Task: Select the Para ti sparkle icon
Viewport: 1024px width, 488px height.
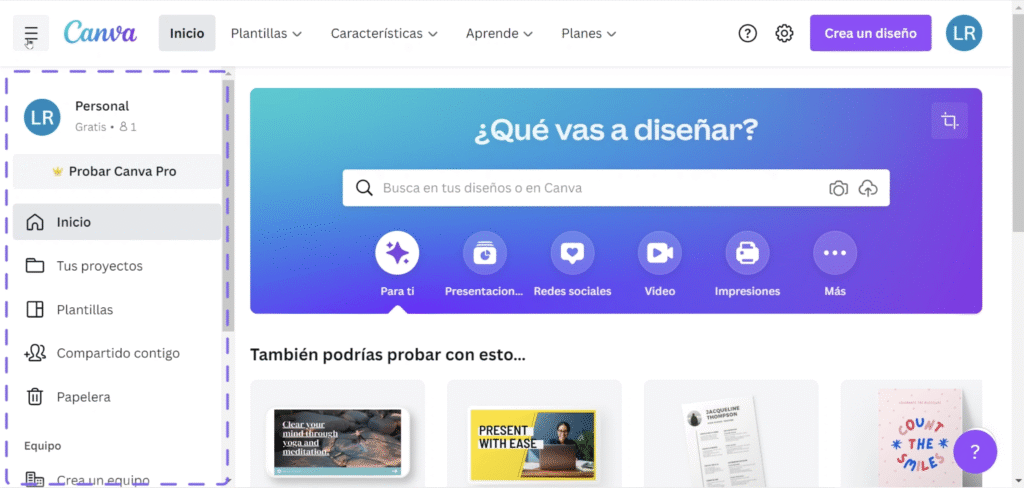Action: tap(397, 253)
